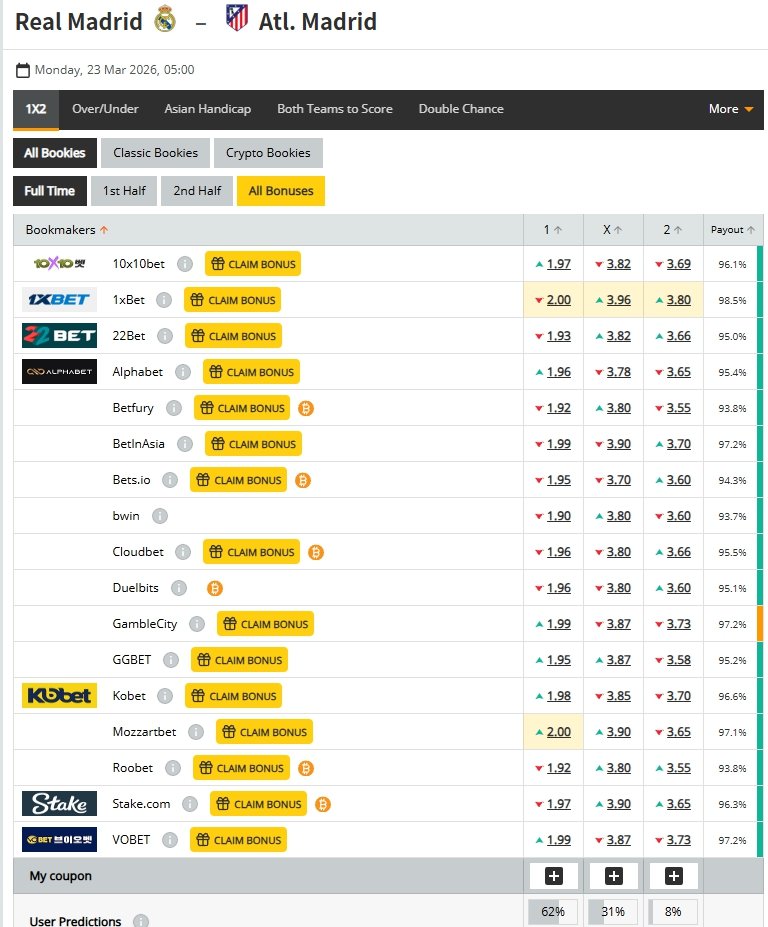Toggle the All Bonuses filter
This screenshot has height=927, width=768.
point(281,191)
